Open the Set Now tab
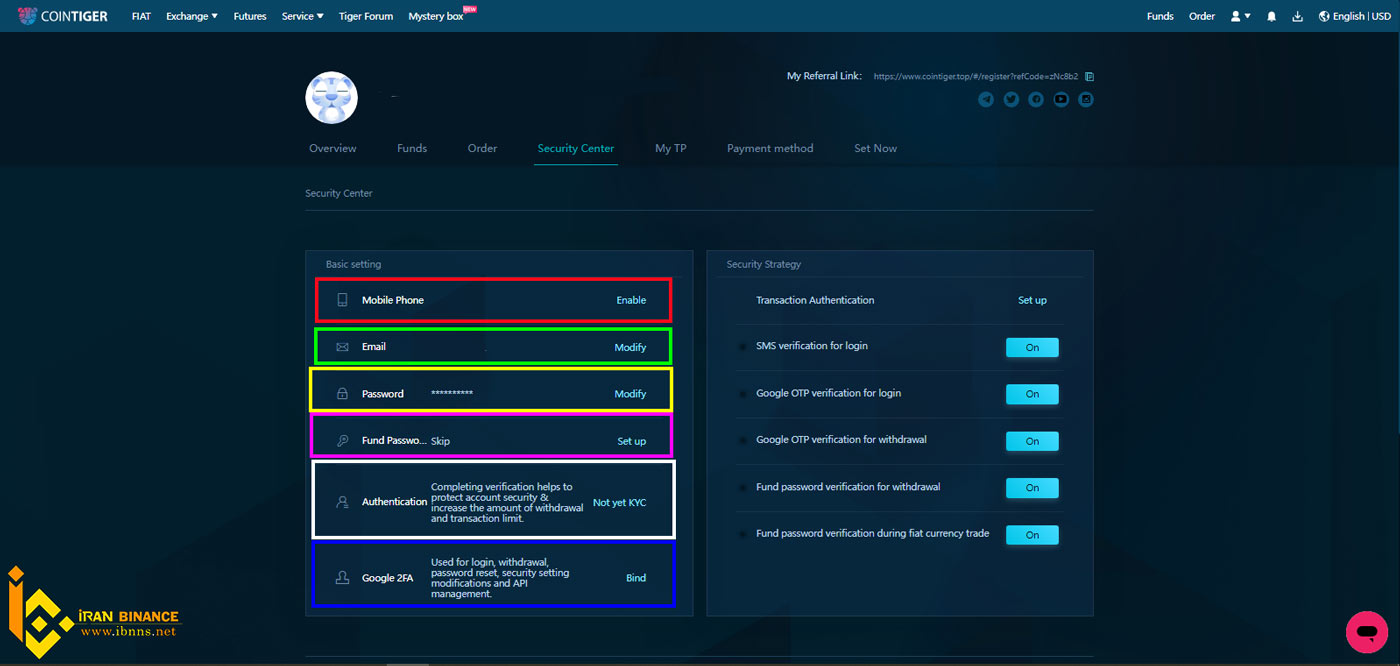This screenshot has height=666, width=1400. (x=875, y=148)
